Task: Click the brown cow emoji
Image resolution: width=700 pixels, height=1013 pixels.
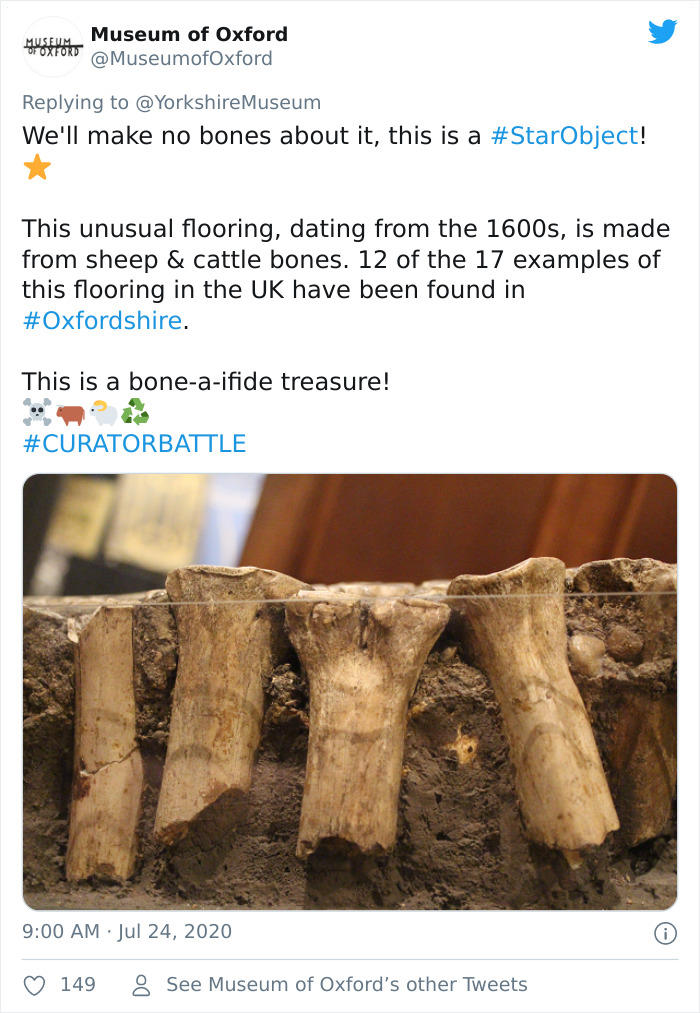Action: tap(70, 412)
